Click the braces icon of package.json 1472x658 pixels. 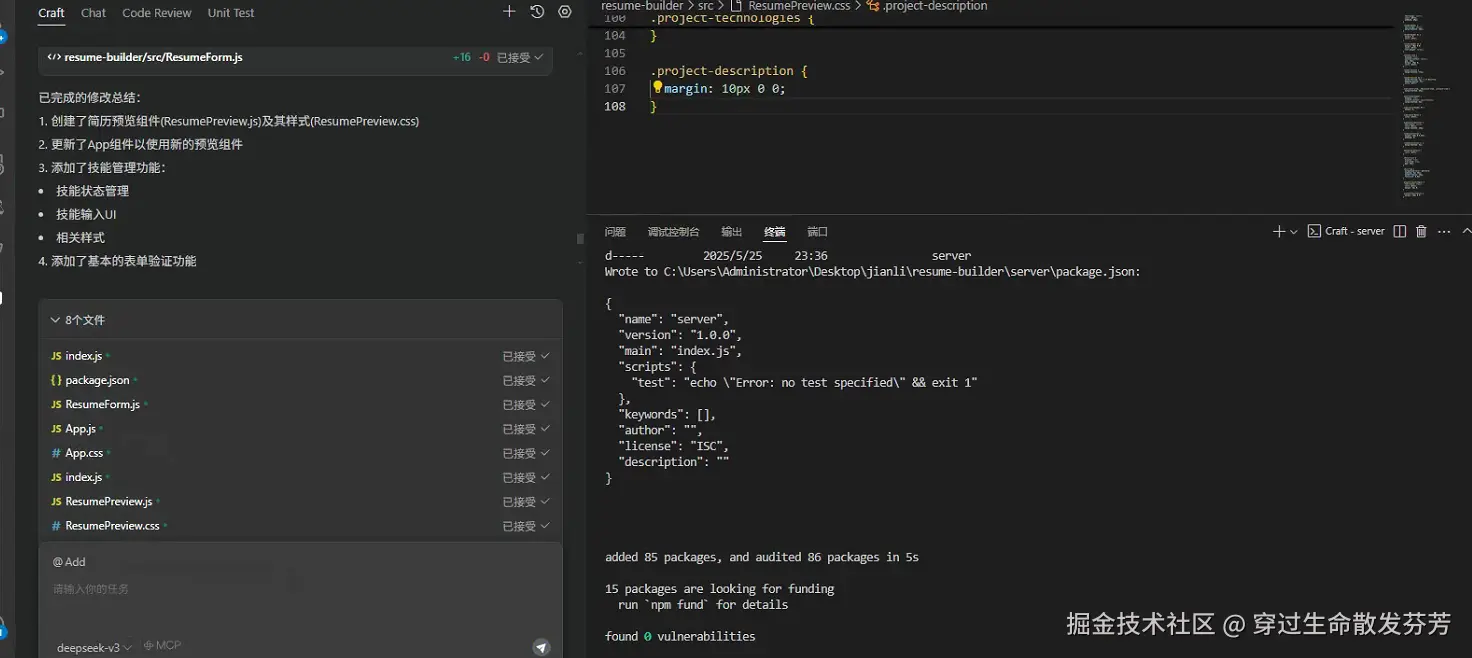pos(56,380)
